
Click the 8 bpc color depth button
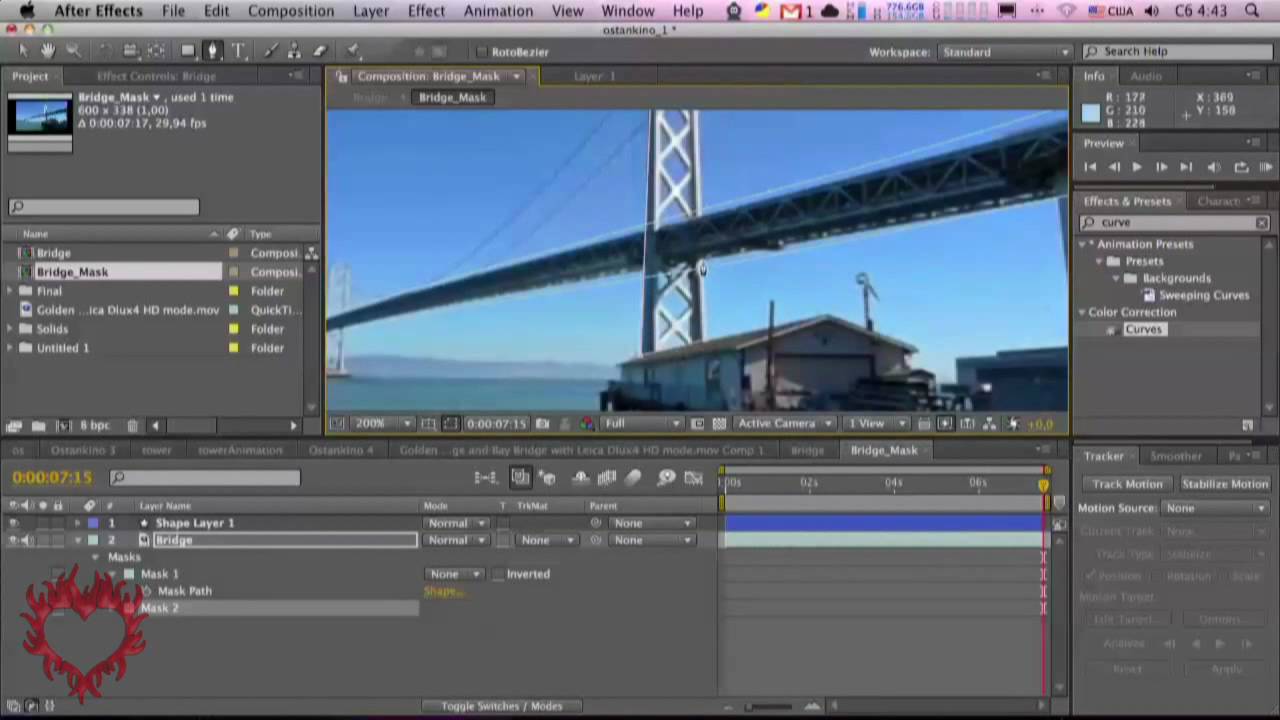click(95, 426)
